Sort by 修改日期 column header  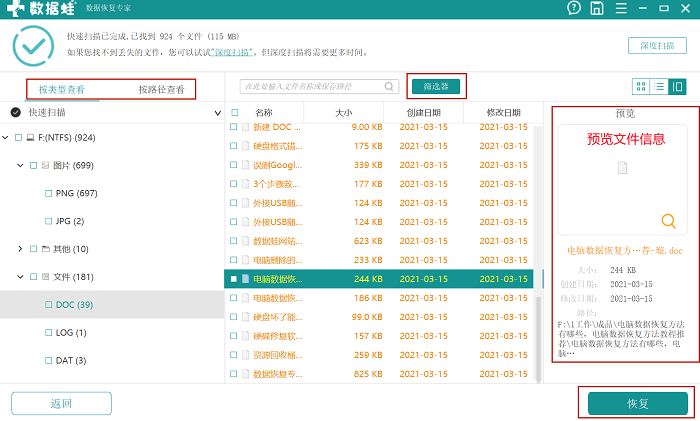503,113
